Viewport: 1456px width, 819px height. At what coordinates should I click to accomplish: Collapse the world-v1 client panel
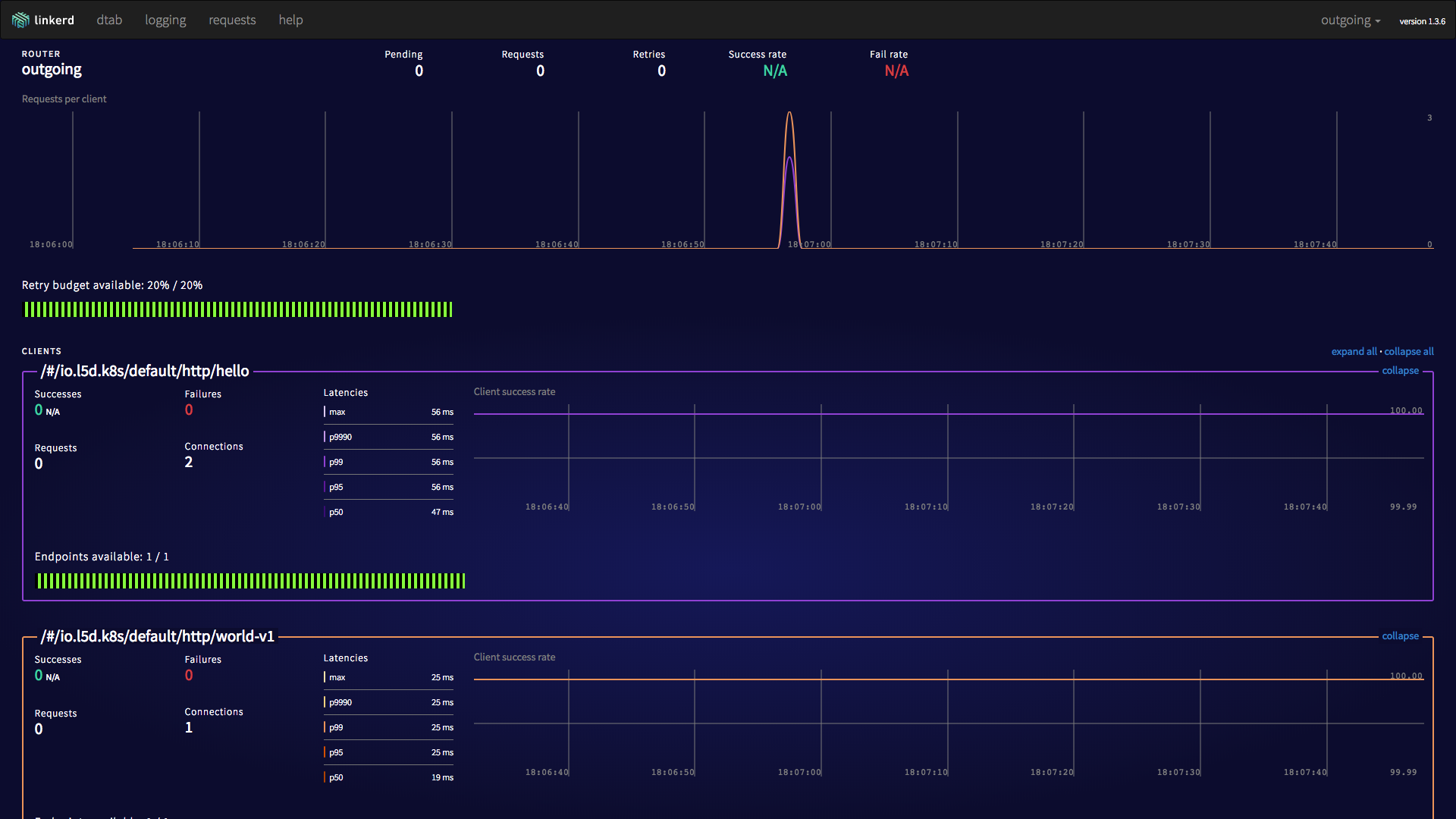point(1400,635)
